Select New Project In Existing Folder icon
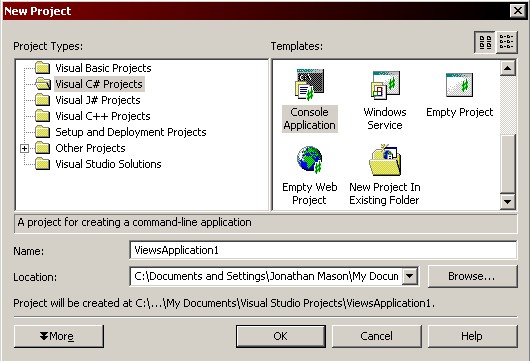 (385, 160)
